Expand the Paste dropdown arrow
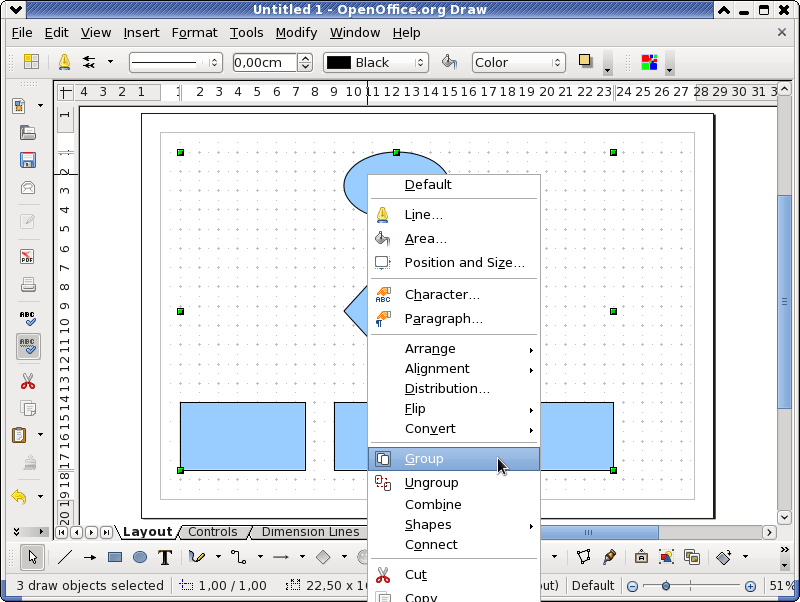The height and width of the screenshot is (602, 800). point(40,435)
